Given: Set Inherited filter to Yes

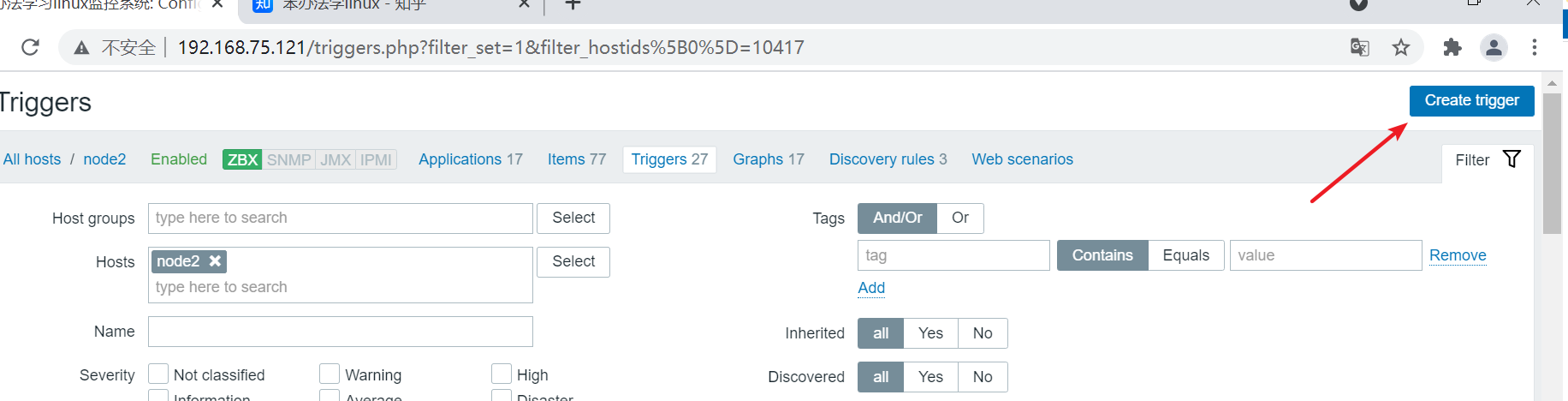Looking at the screenshot, I should pos(930,333).
